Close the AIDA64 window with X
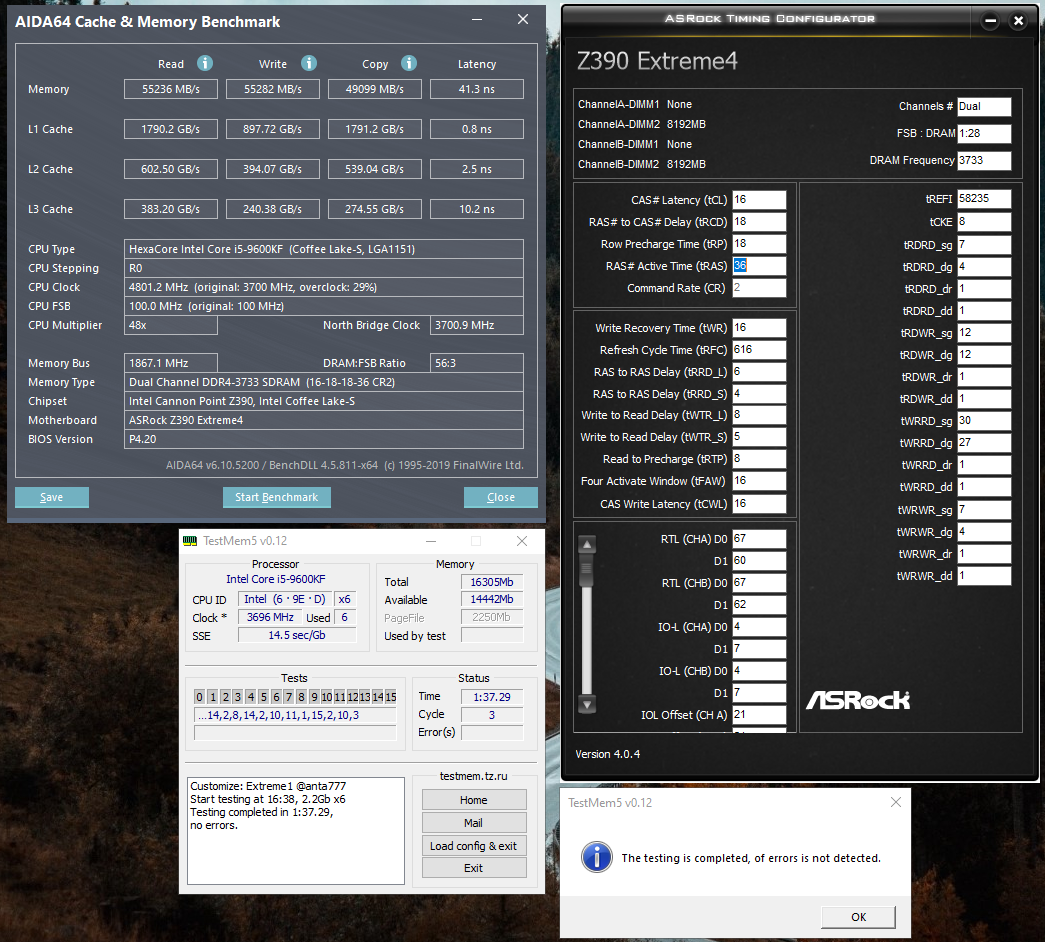Viewport: 1045px width, 942px height. click(x=523, y=19)
